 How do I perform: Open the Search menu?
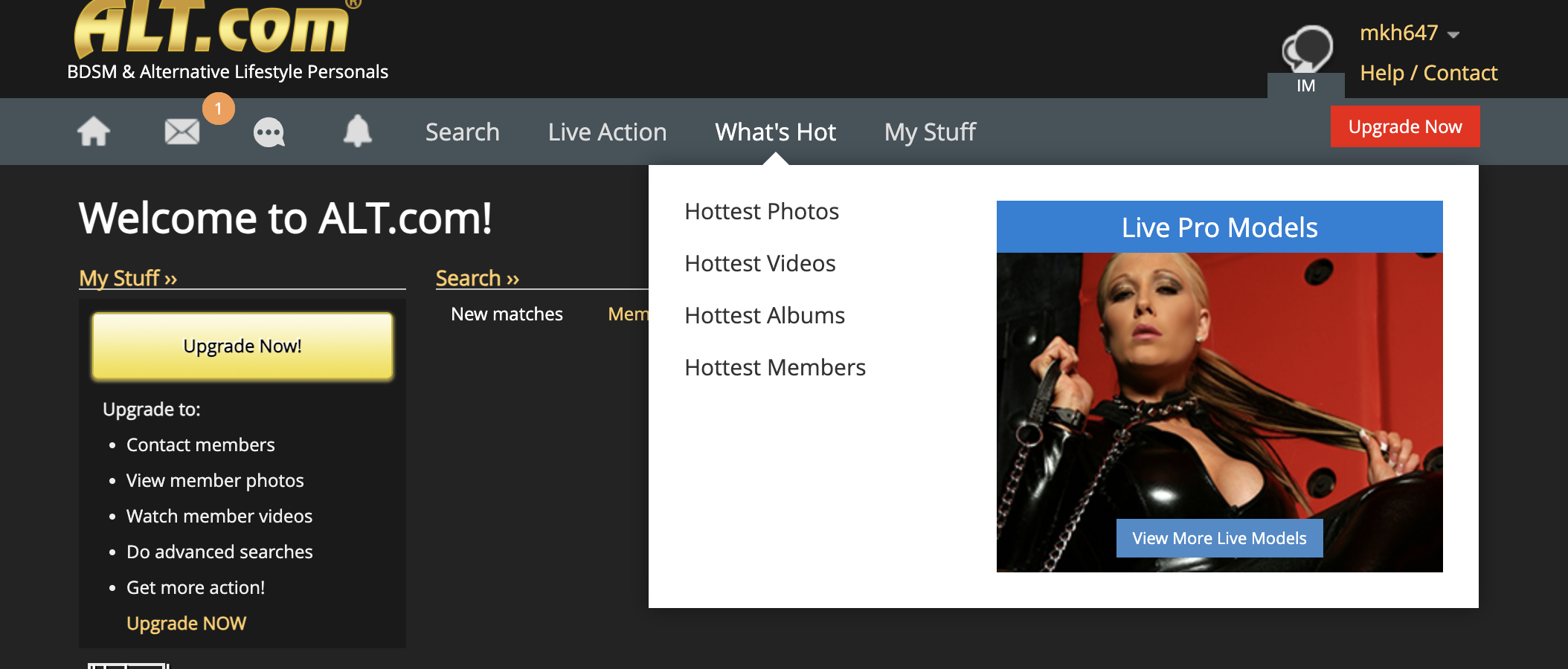463,132
